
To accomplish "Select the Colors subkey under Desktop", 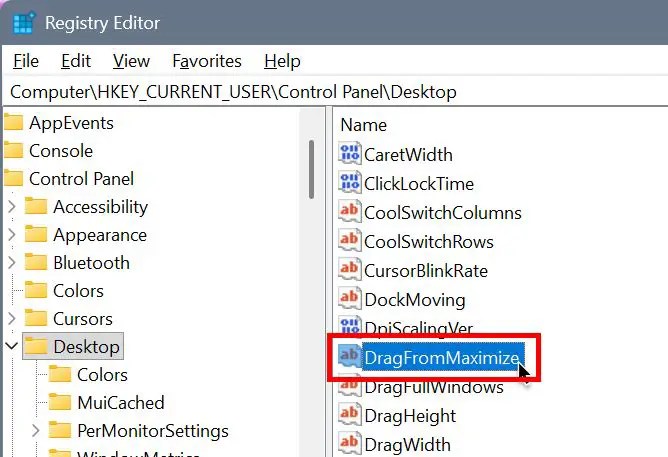I will point(102,375).
